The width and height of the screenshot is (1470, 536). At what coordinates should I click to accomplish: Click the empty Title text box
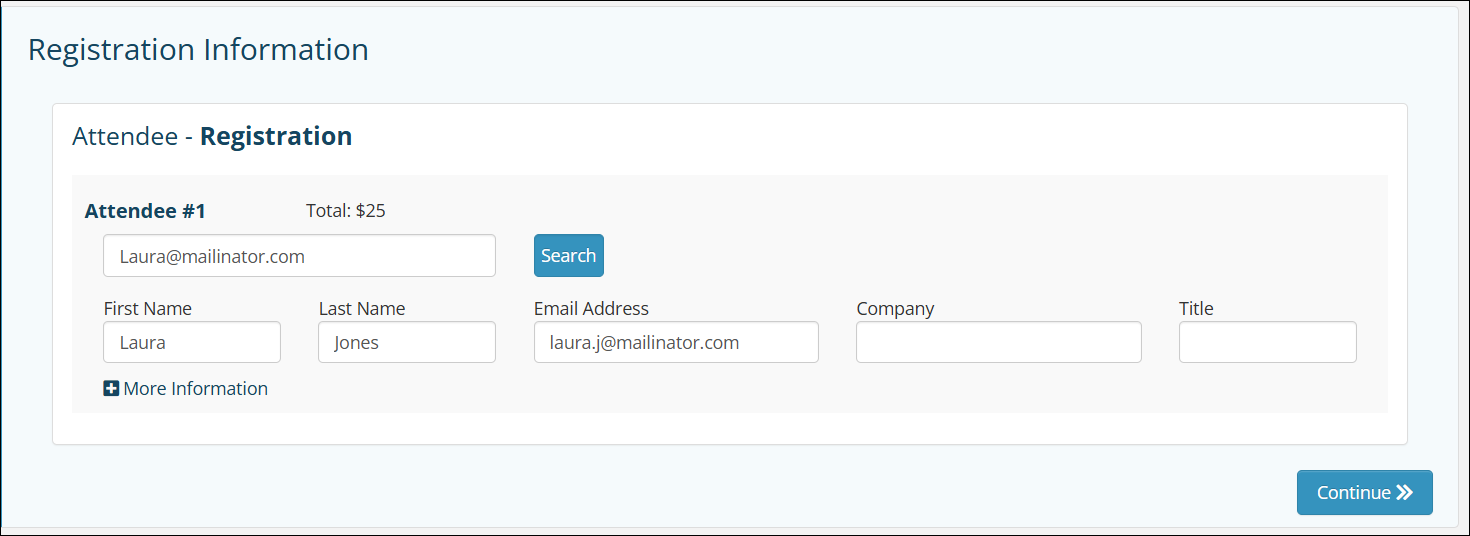(1267, 342)
